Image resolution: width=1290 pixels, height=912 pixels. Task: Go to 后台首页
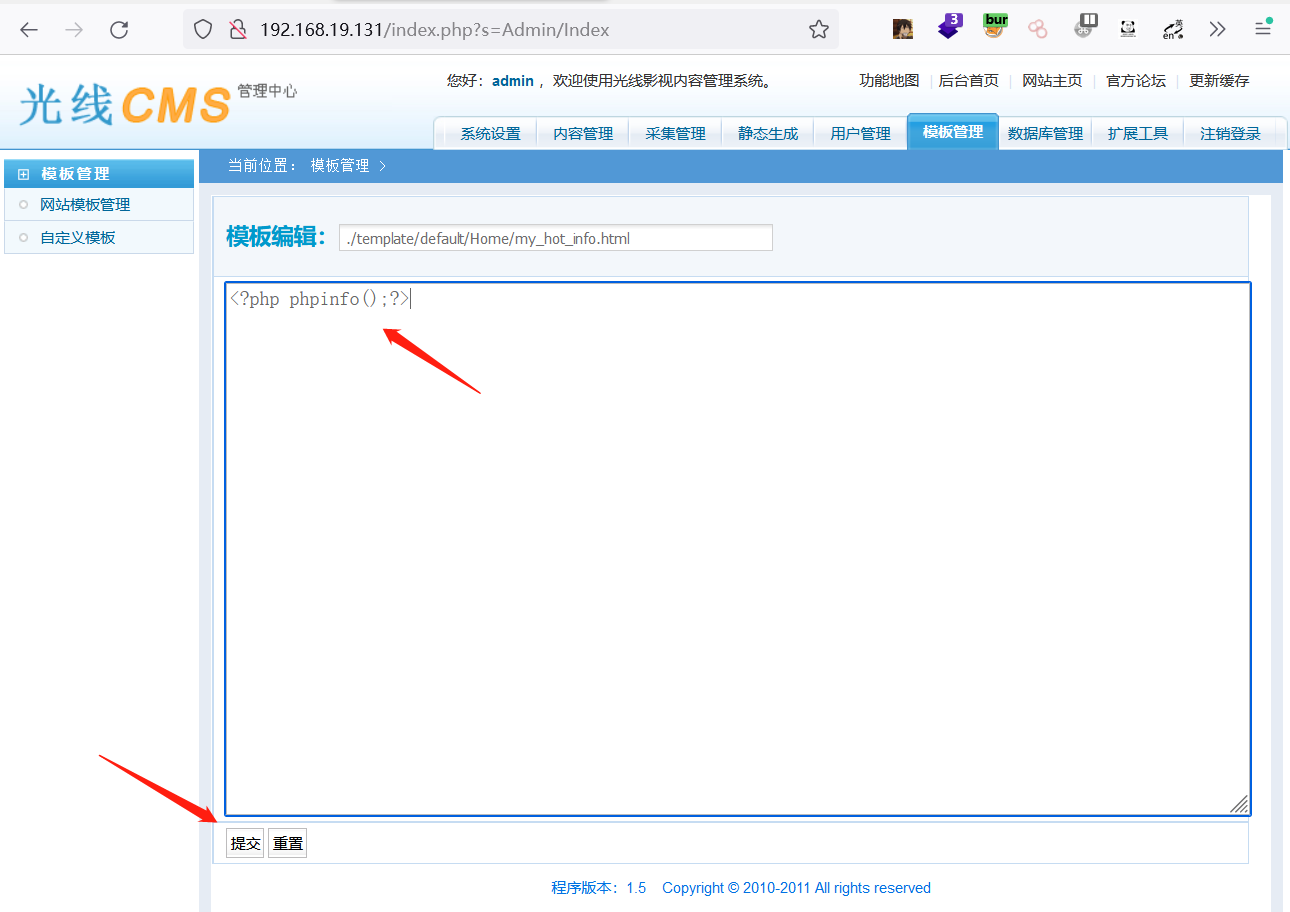click(x=969, y=81)
